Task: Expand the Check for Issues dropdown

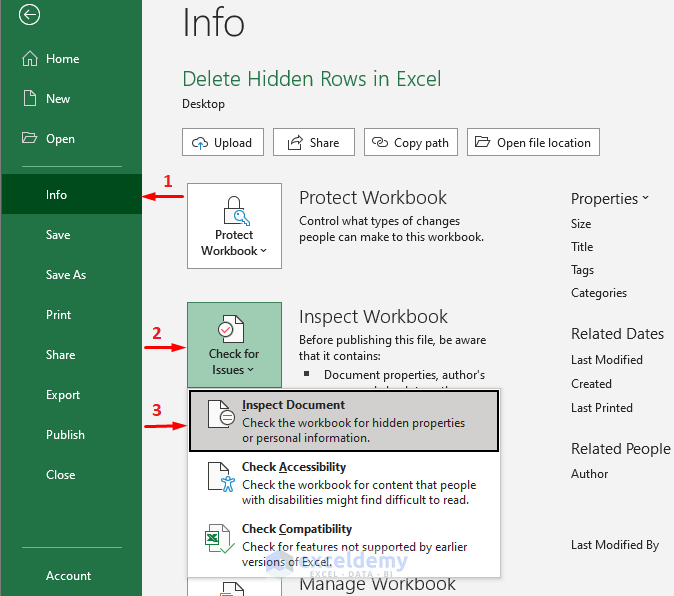Action: 234,345
